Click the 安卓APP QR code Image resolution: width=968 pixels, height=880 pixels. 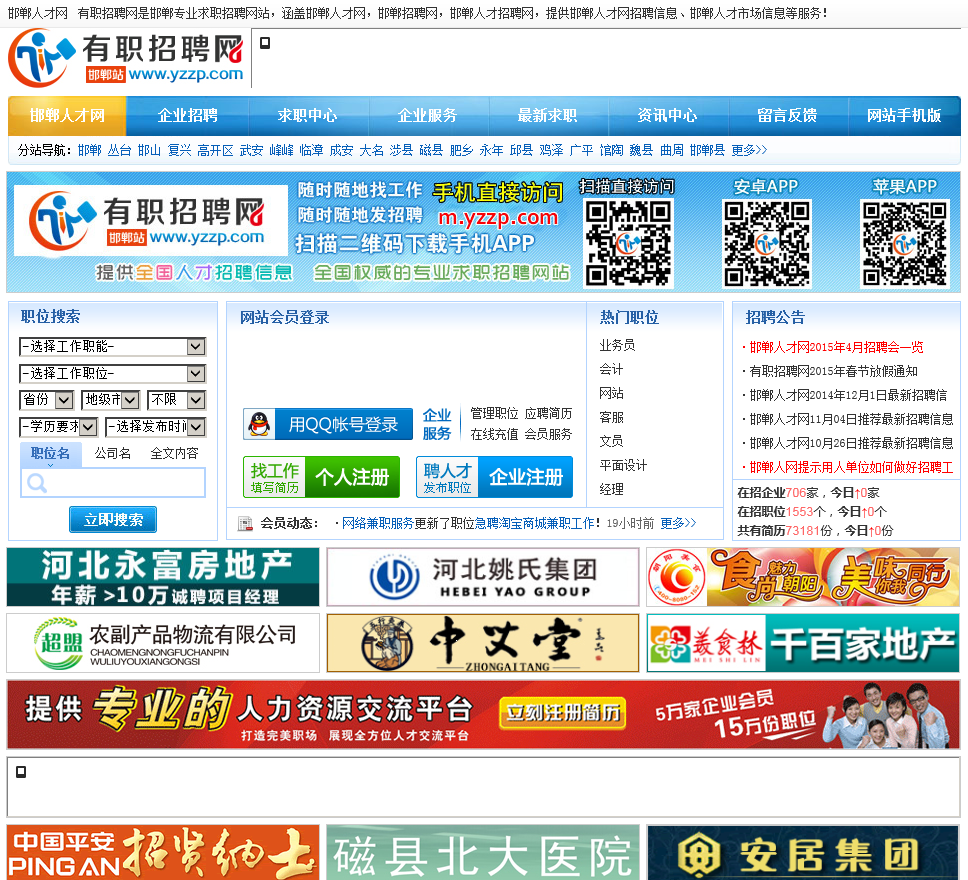[767, 243]
